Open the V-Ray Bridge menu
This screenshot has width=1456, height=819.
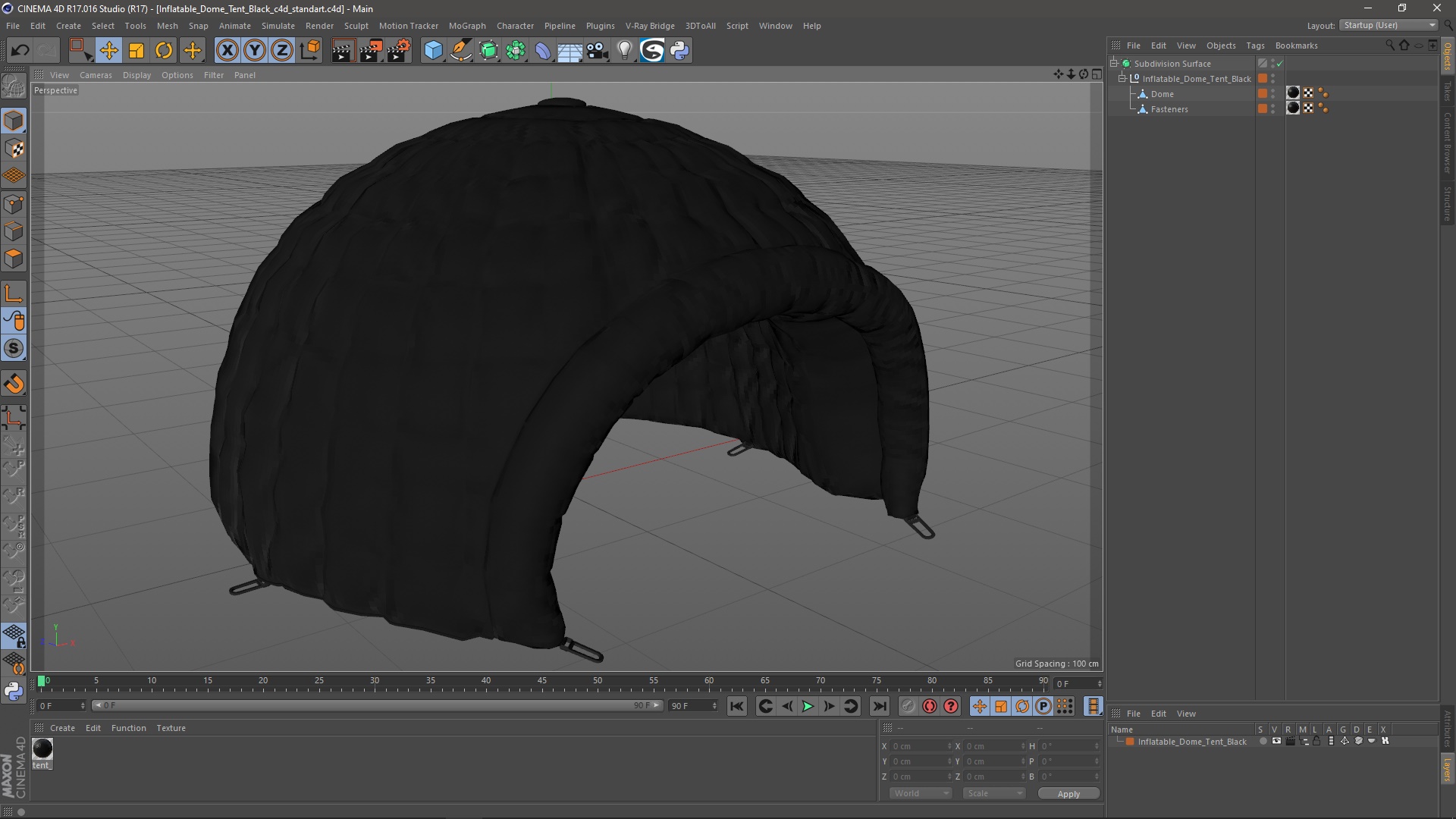click(650, 26)
